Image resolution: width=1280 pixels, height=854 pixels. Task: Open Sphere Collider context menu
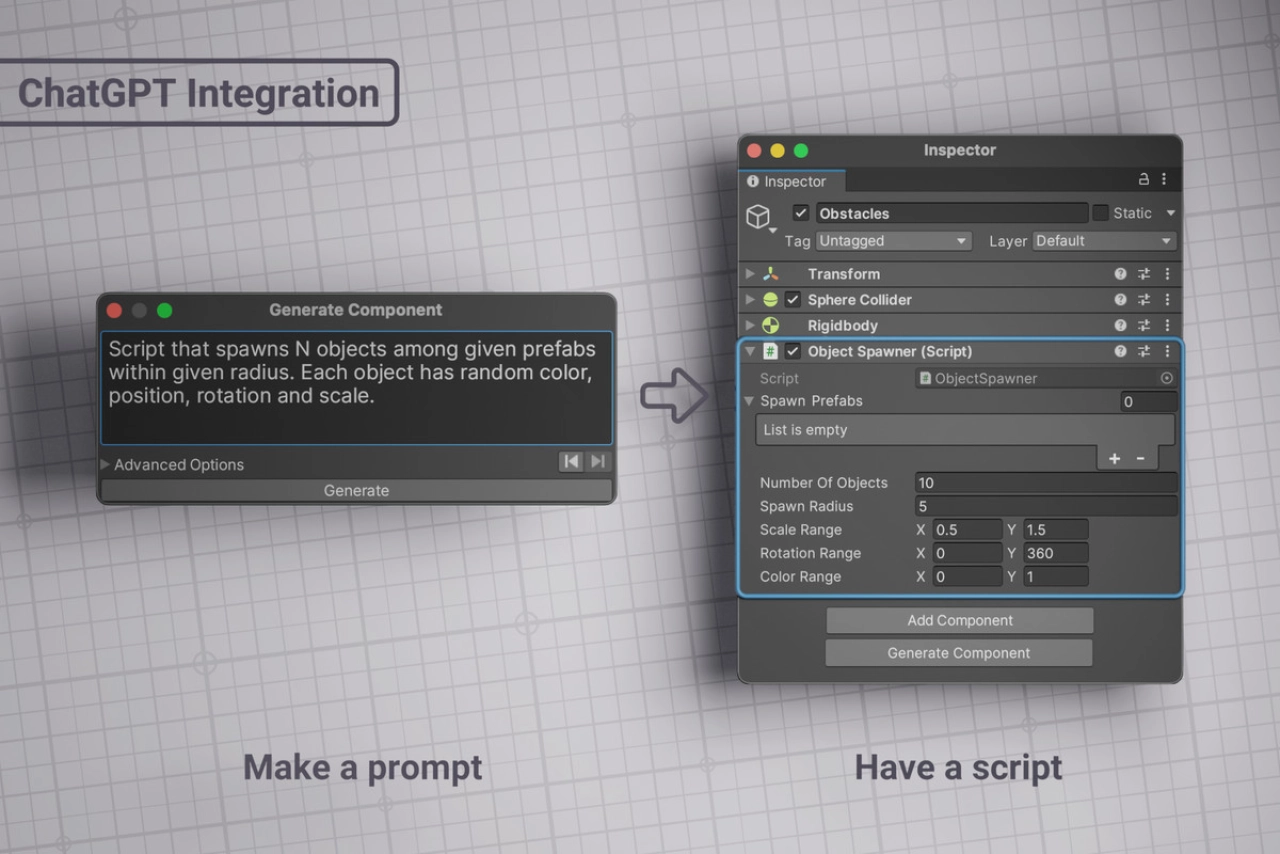(x=1166, y=300)
